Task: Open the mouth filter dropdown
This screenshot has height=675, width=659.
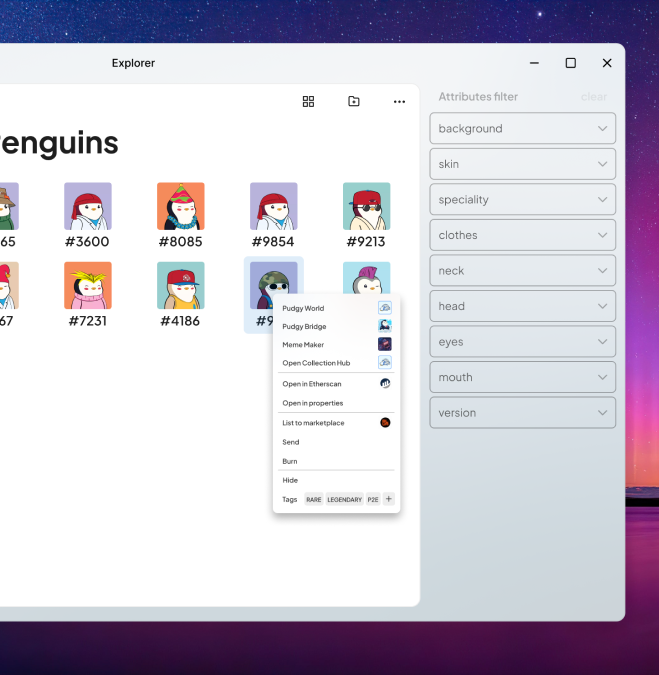Action: coord(523,377)
